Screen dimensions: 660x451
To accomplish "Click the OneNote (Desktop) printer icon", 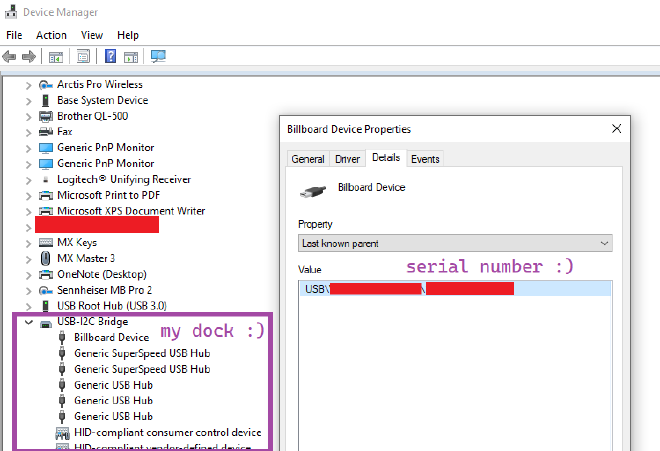I will pos(45,275).
